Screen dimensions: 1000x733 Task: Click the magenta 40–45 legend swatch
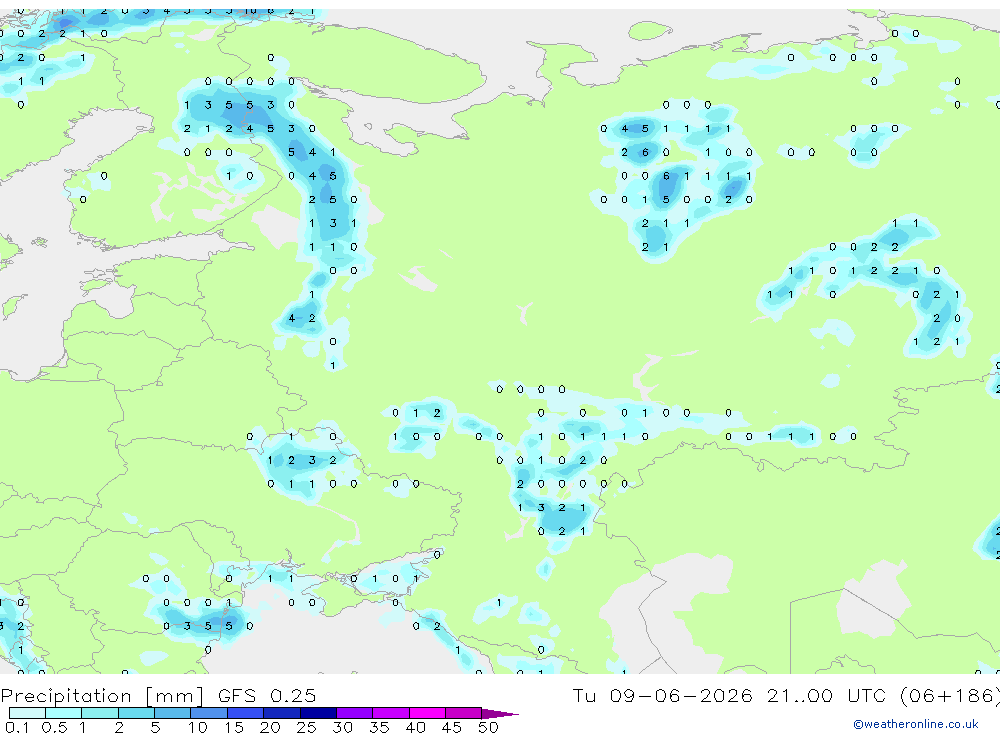427,713
